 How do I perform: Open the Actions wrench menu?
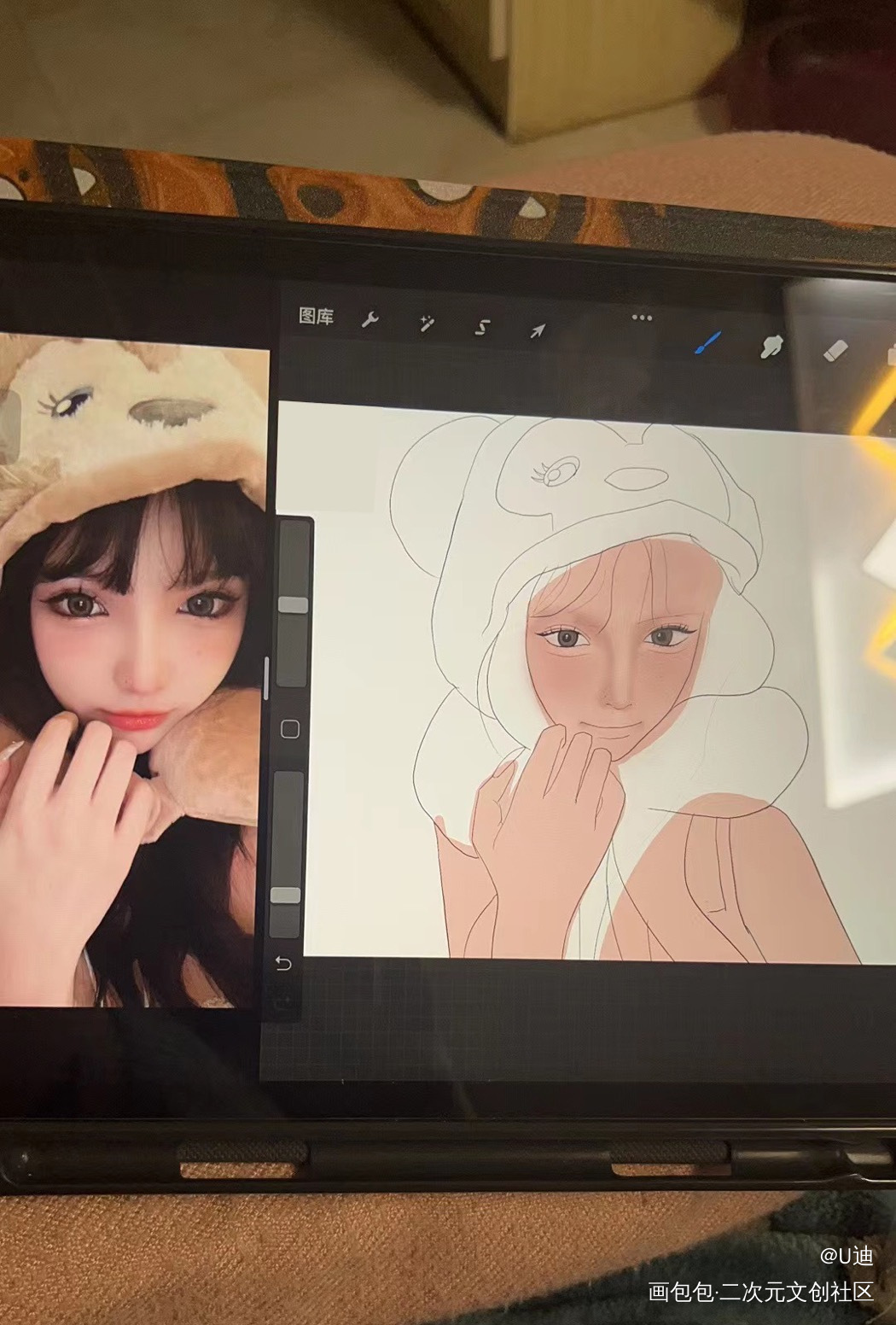coord(370,321)
